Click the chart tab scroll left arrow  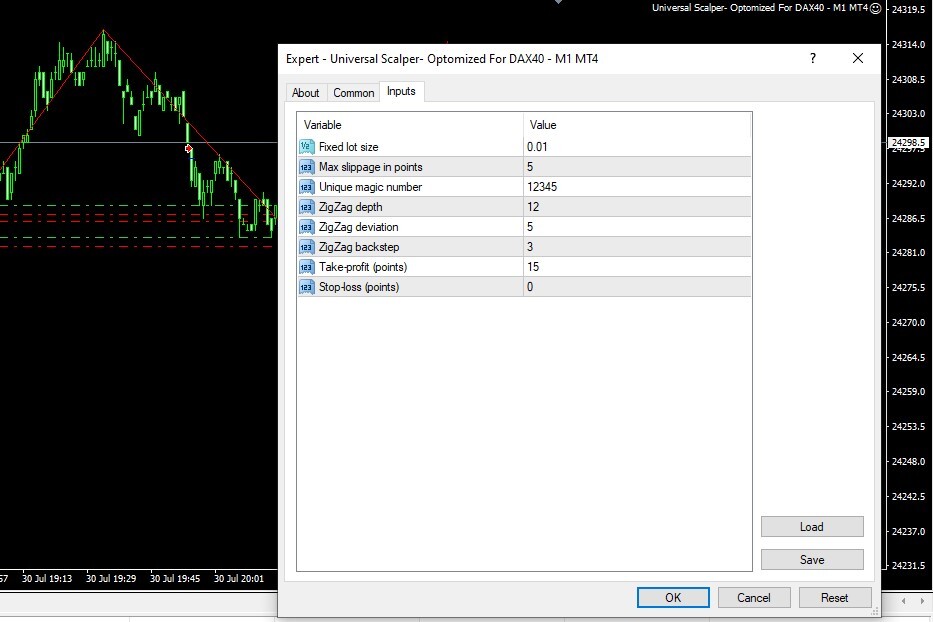pyautogui.click(x=903, y=601)
